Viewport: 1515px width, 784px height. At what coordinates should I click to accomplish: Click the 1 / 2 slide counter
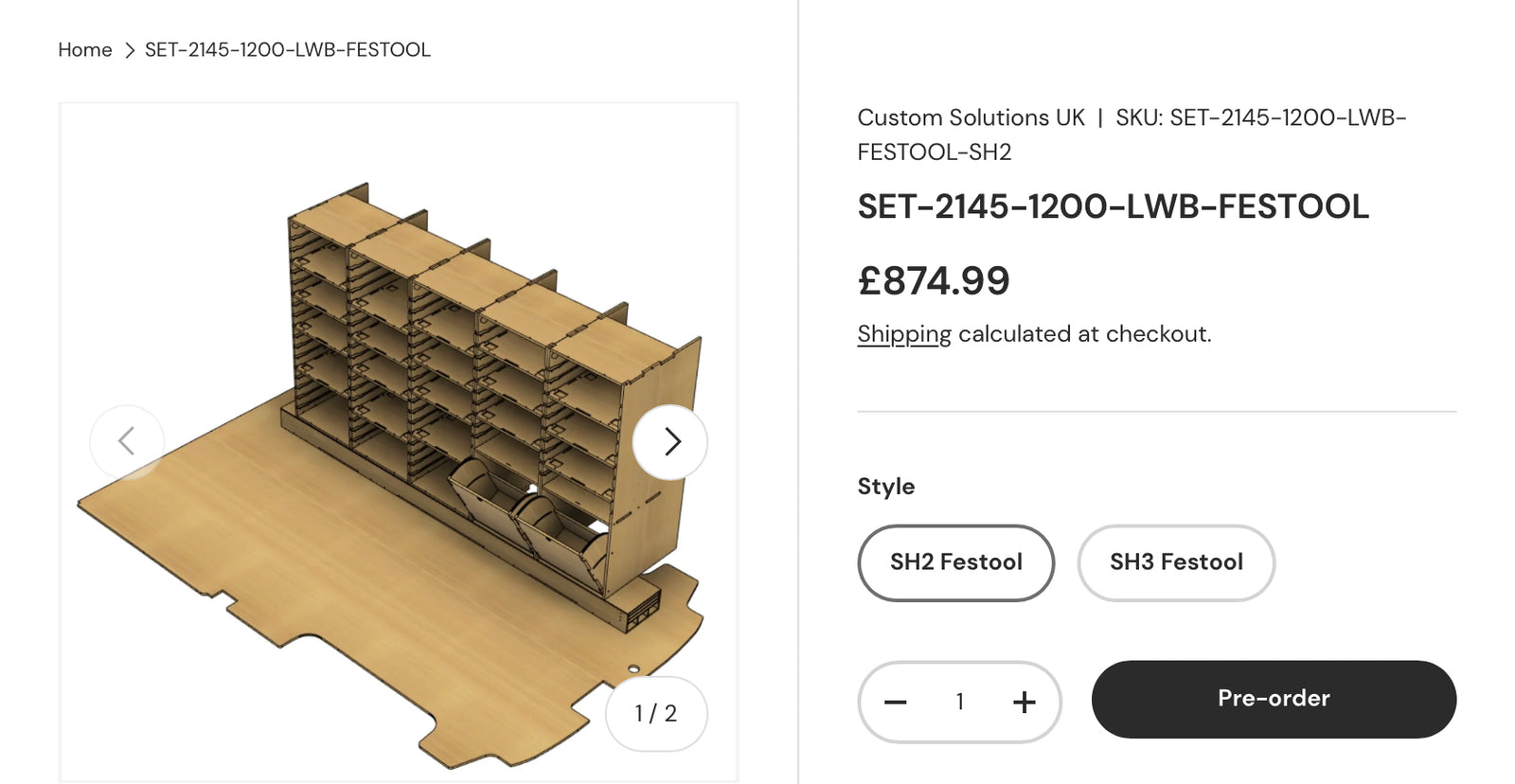pyautogui.click(x=655, y=713)
